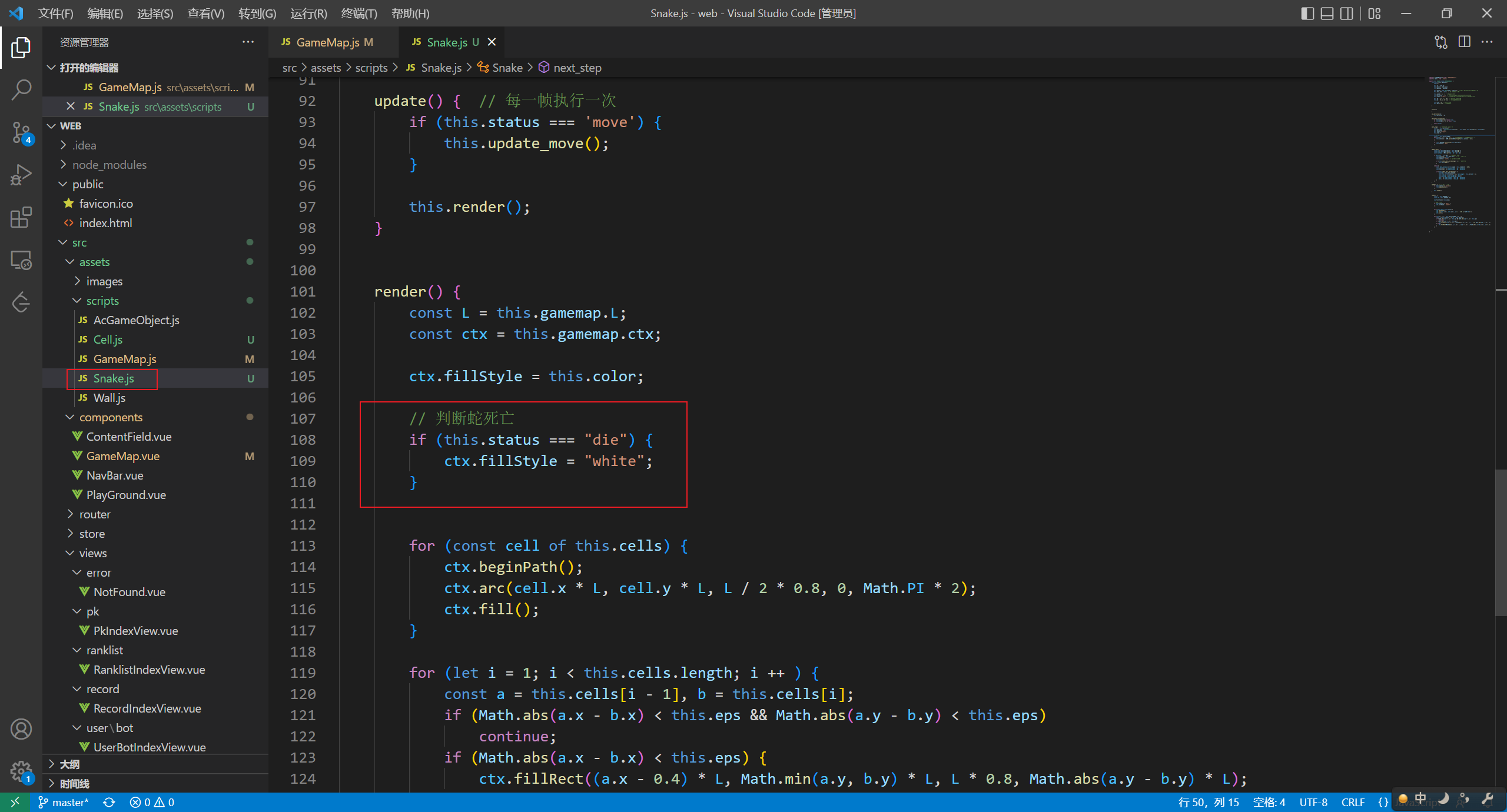Image resolution: width=1507 pixels, height=812 pixels.
Task: Switch to the GameMap.js editor tab
Action: tap(333, 42)
